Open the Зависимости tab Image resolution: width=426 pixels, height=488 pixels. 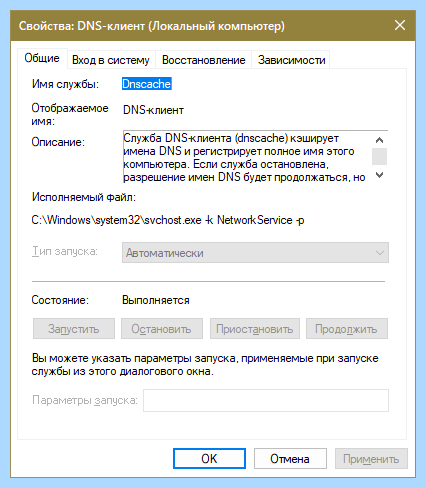tap(291, 60)
